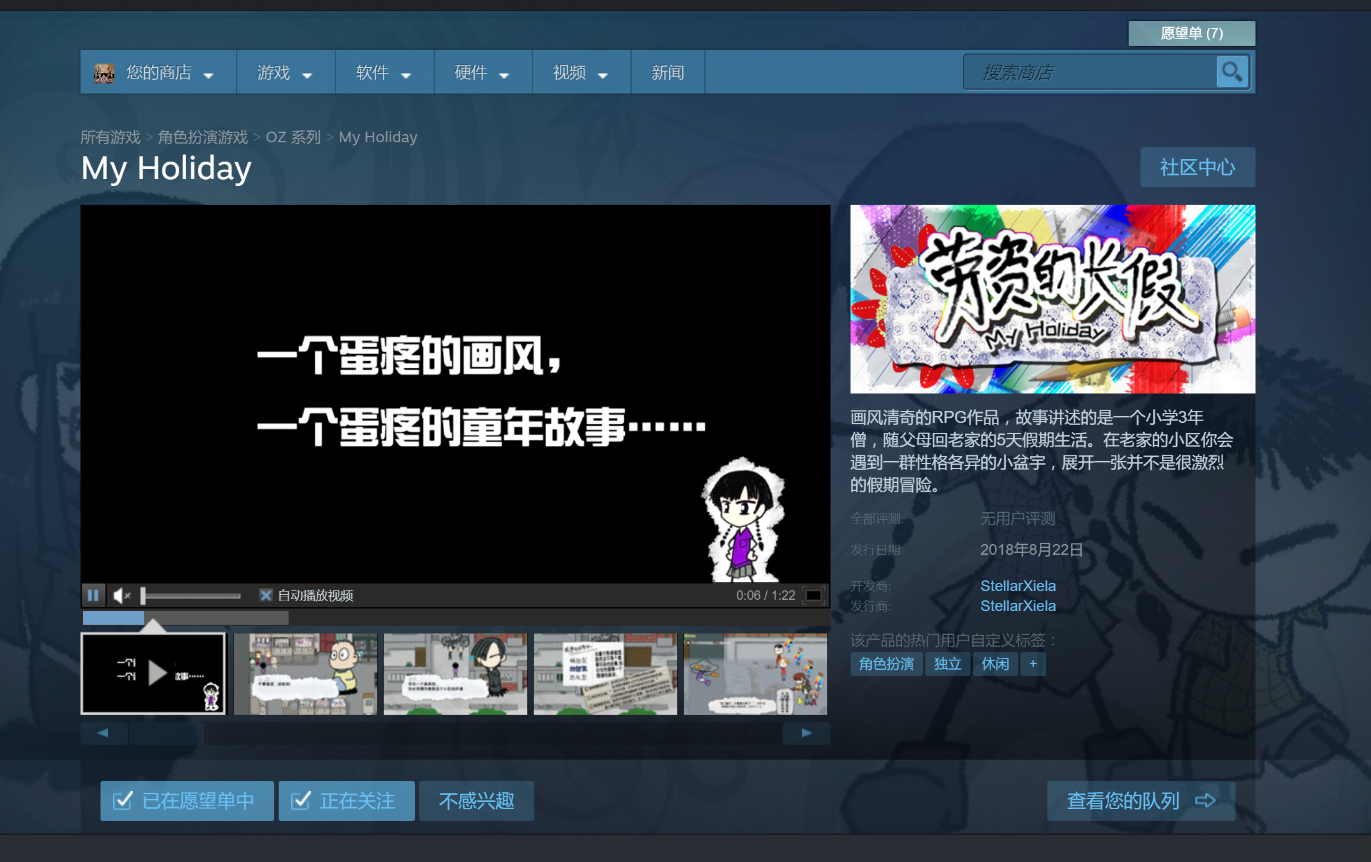Click the 查看您的队列 button
The width and height of the screenshot is (1371, 862).
tap(1141, 801)
